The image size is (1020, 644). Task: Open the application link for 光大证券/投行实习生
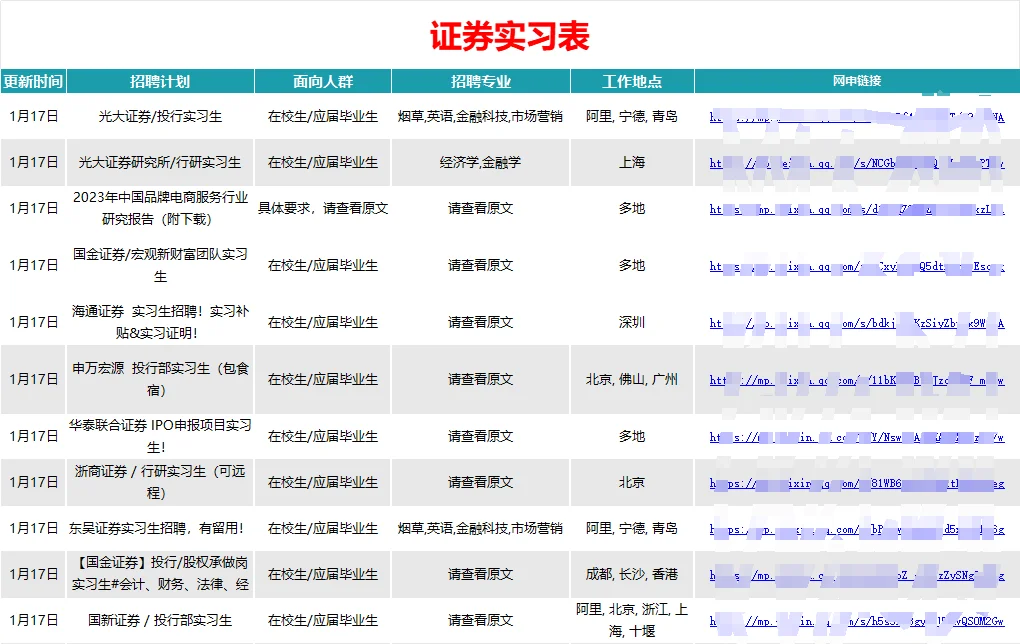click(x=857, y=117)
